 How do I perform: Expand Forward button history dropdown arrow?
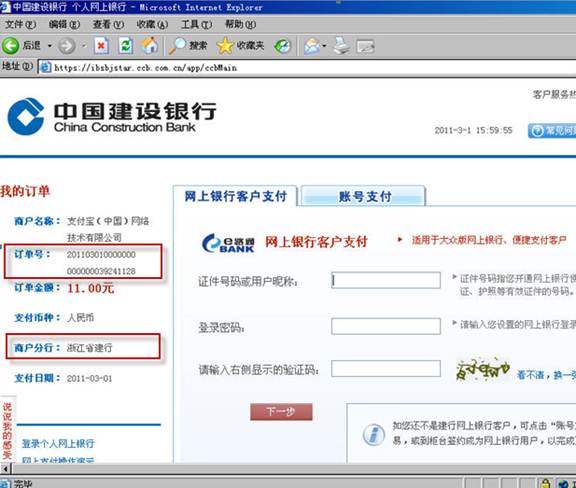pos(84,46)
